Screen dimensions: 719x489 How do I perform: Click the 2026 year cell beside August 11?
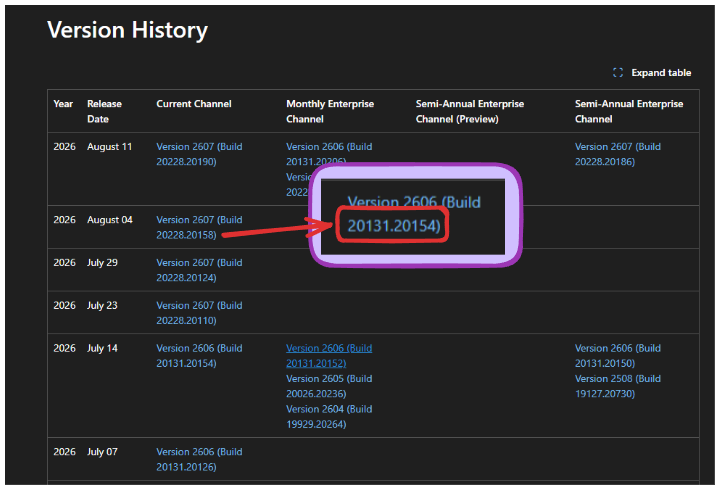[x=64, y=147]
